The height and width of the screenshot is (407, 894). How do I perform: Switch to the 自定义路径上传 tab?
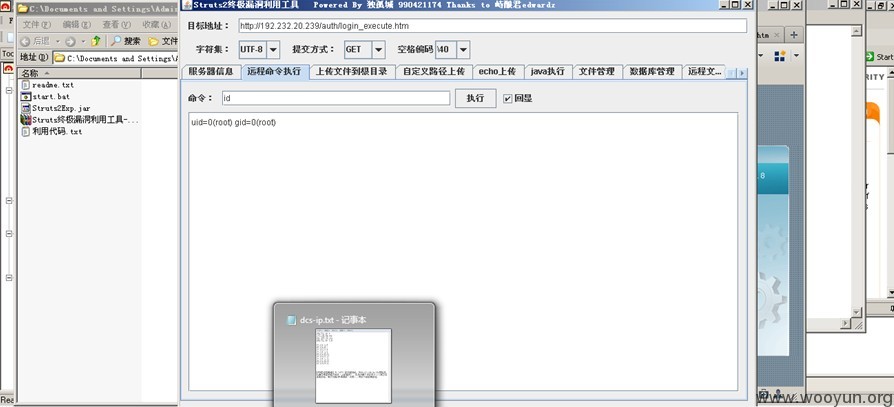433,72
